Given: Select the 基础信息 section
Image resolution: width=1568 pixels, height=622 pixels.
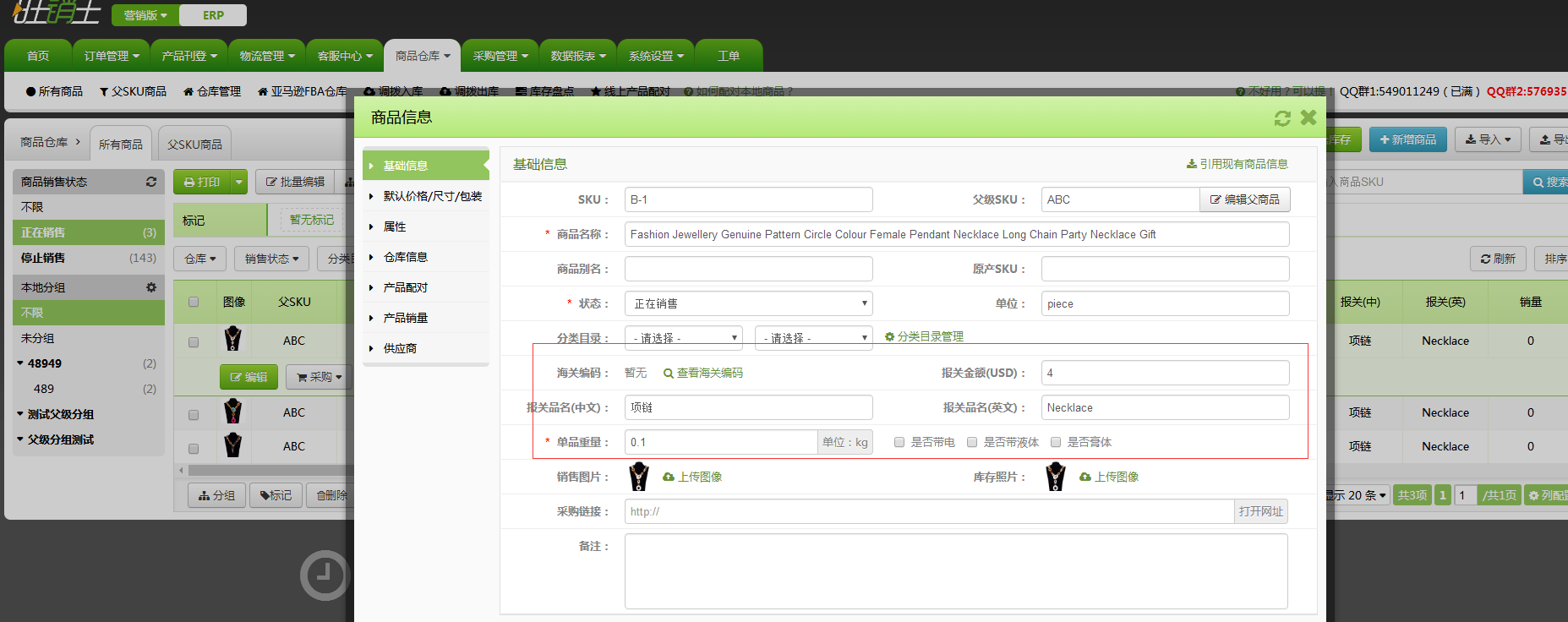Looking at the screenshot, I should (x=426, y=166).
